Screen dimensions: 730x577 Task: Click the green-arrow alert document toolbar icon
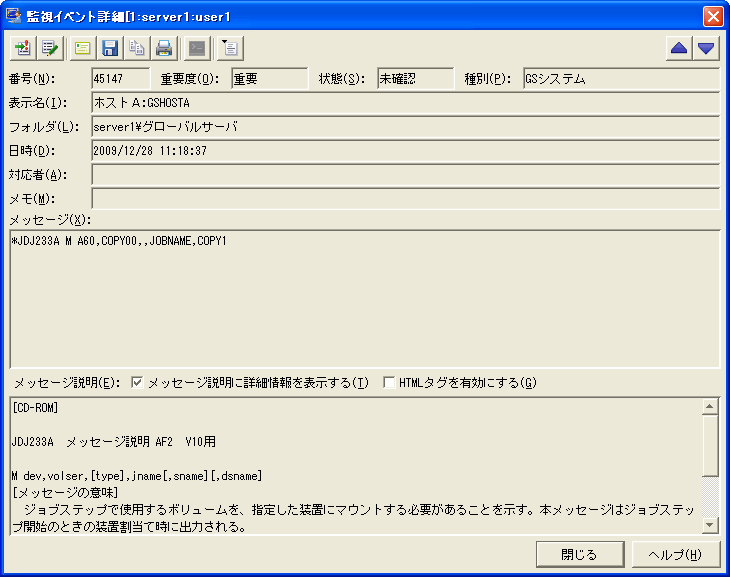pyautogui.click(x=23, y=48)
